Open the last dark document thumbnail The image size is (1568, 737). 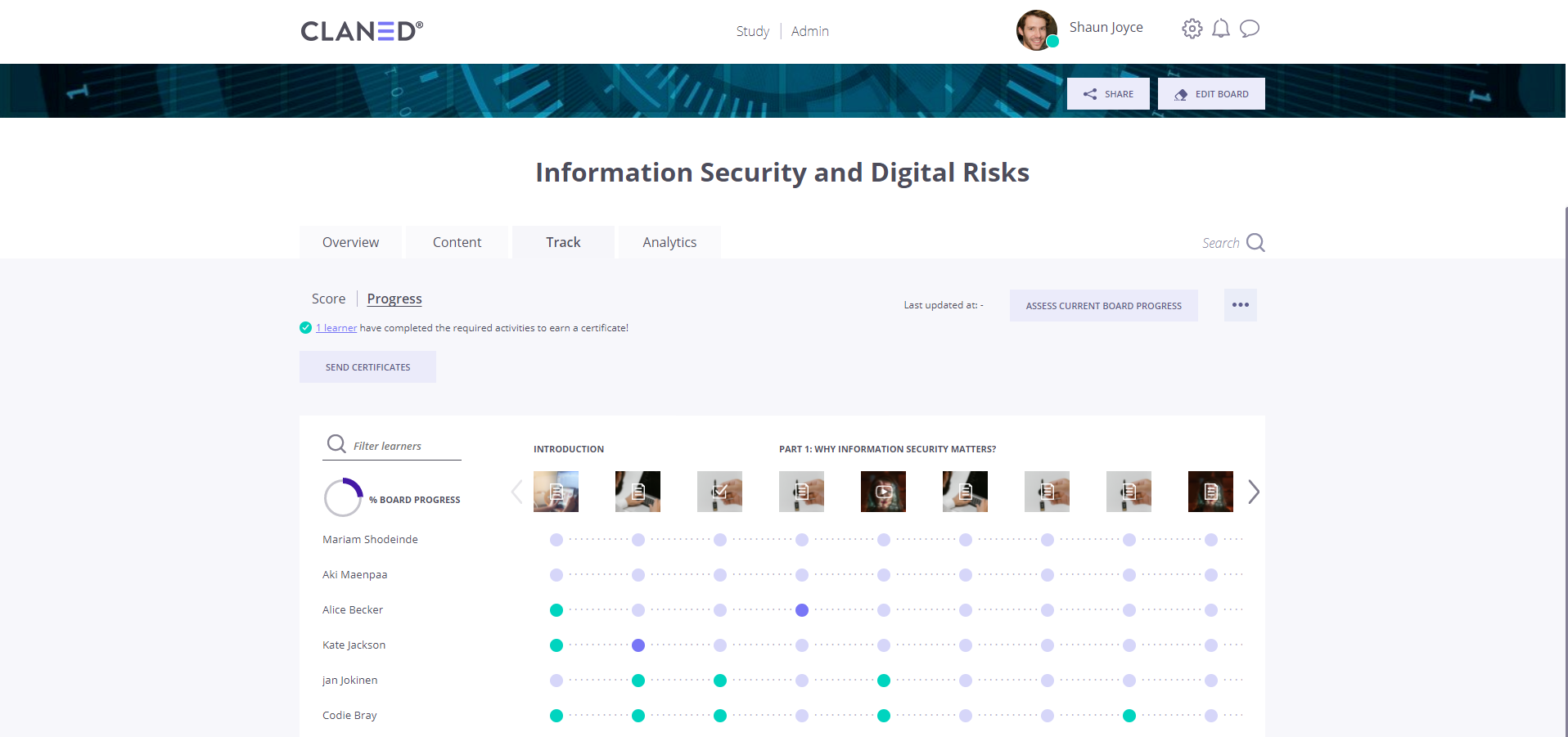pyautogui.click(x=1210, y=492)
